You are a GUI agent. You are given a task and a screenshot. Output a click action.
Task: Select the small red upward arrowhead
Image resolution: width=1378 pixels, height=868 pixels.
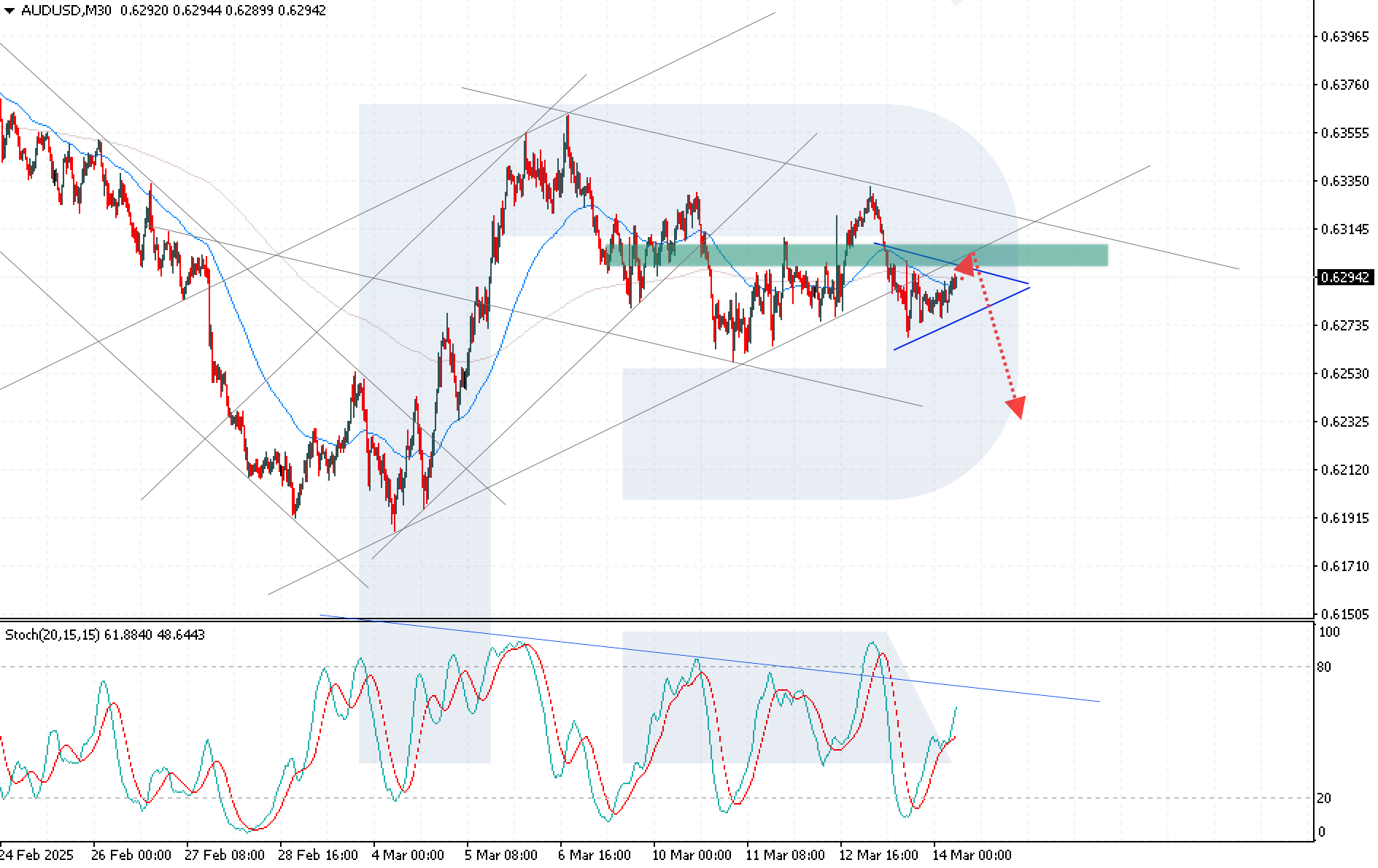pos(964,264)
